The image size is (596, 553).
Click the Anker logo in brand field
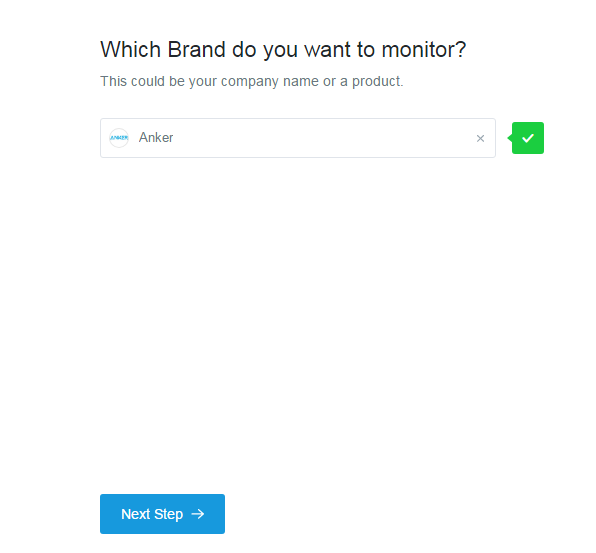coord(119,138)
